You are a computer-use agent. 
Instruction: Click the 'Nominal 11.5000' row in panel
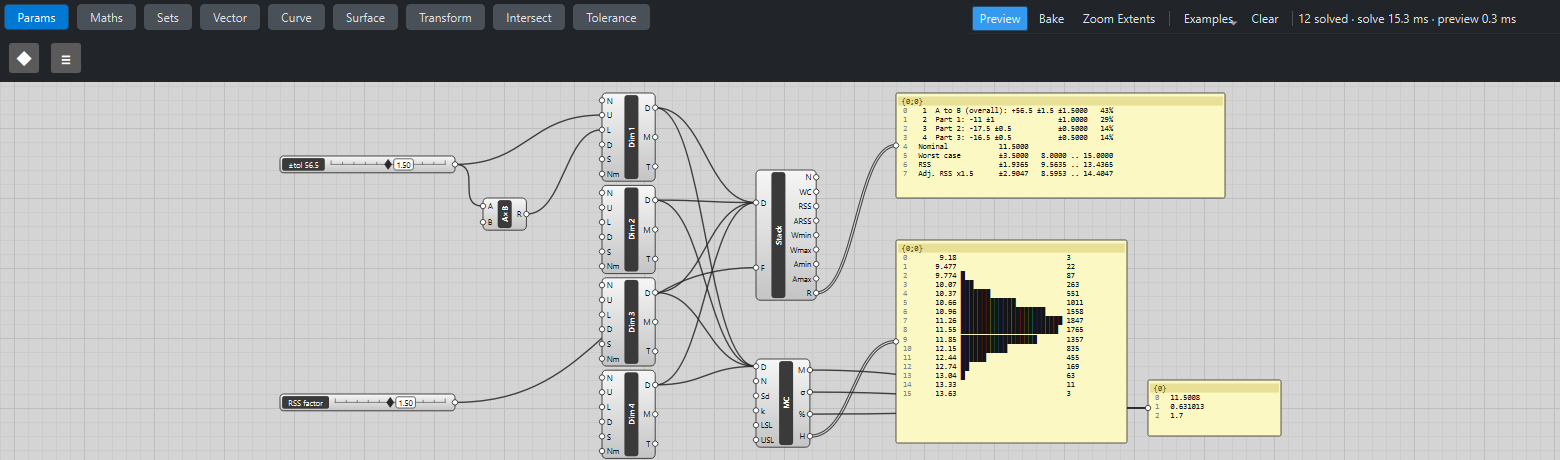pyautogui.click(x=1060, y=146)
